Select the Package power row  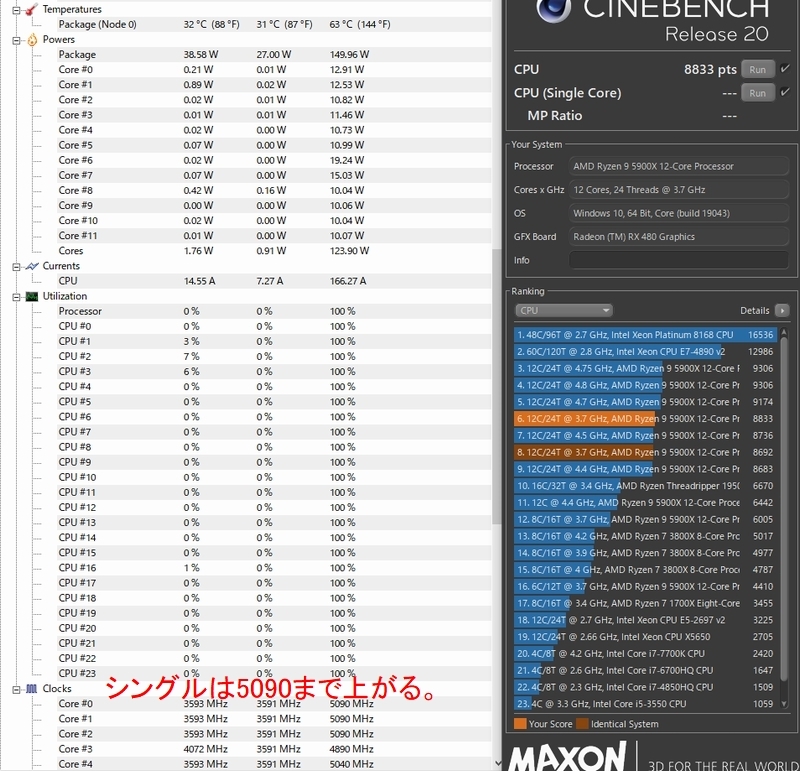[x=274, y=55]
